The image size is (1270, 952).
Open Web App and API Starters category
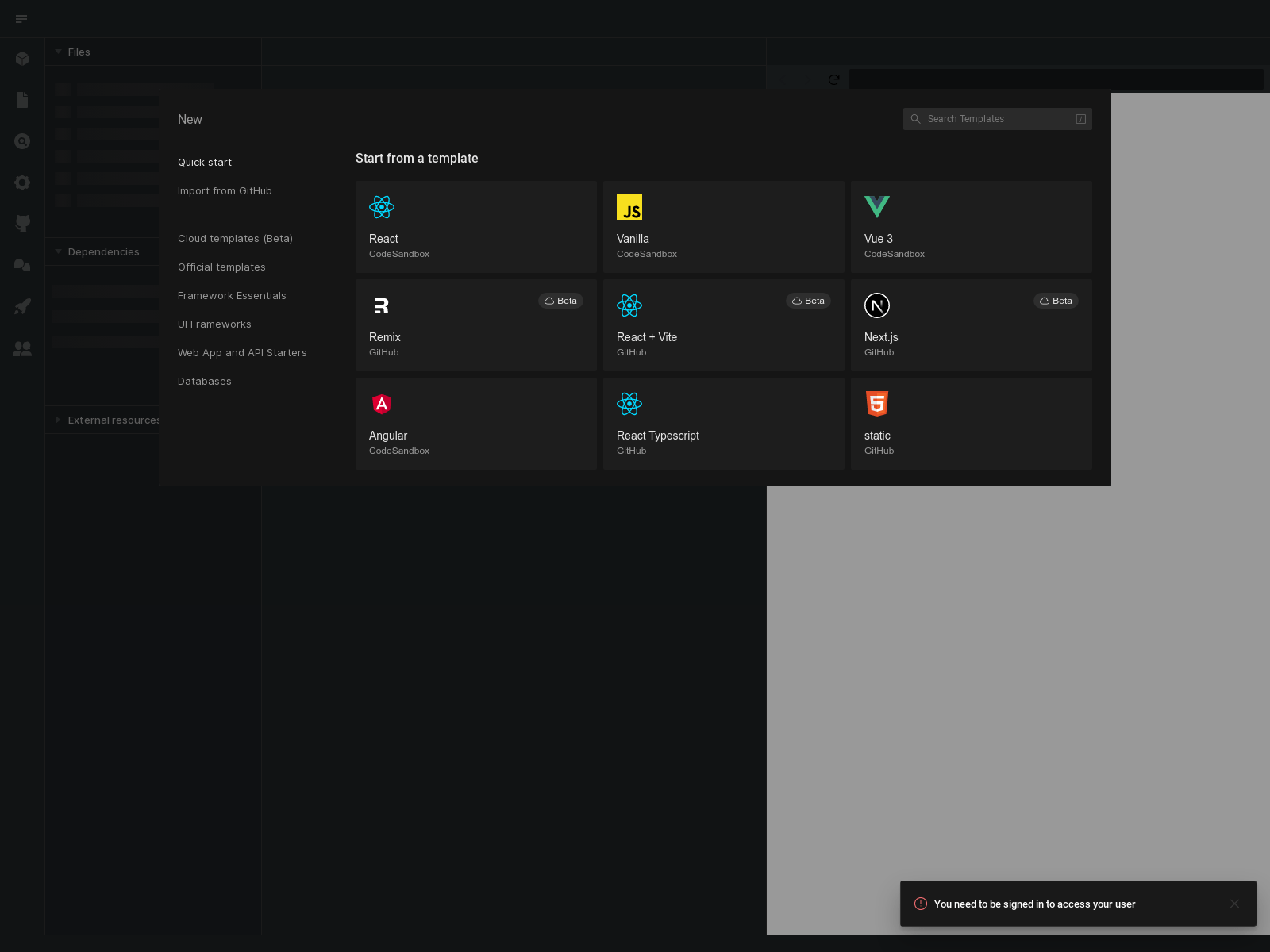[242, 352]
